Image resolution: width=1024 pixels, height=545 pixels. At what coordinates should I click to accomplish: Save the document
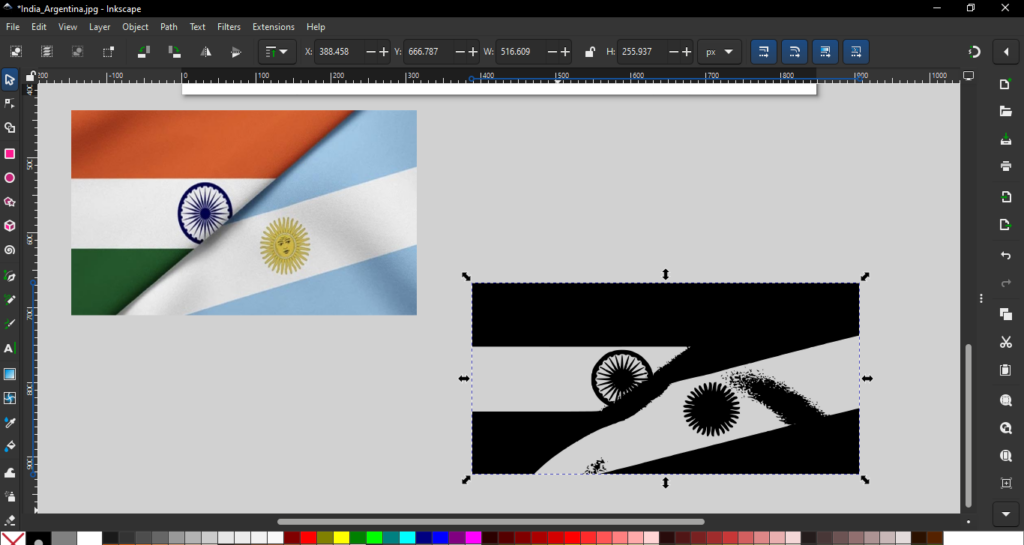(1006, 140)
